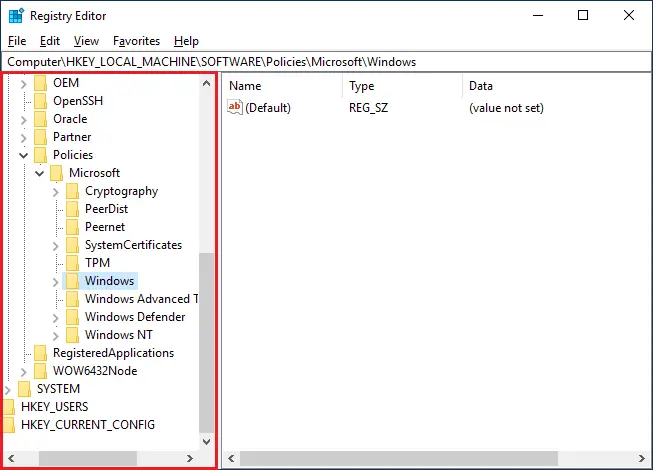Click the OpenSSH folder icon

(40, 101)
